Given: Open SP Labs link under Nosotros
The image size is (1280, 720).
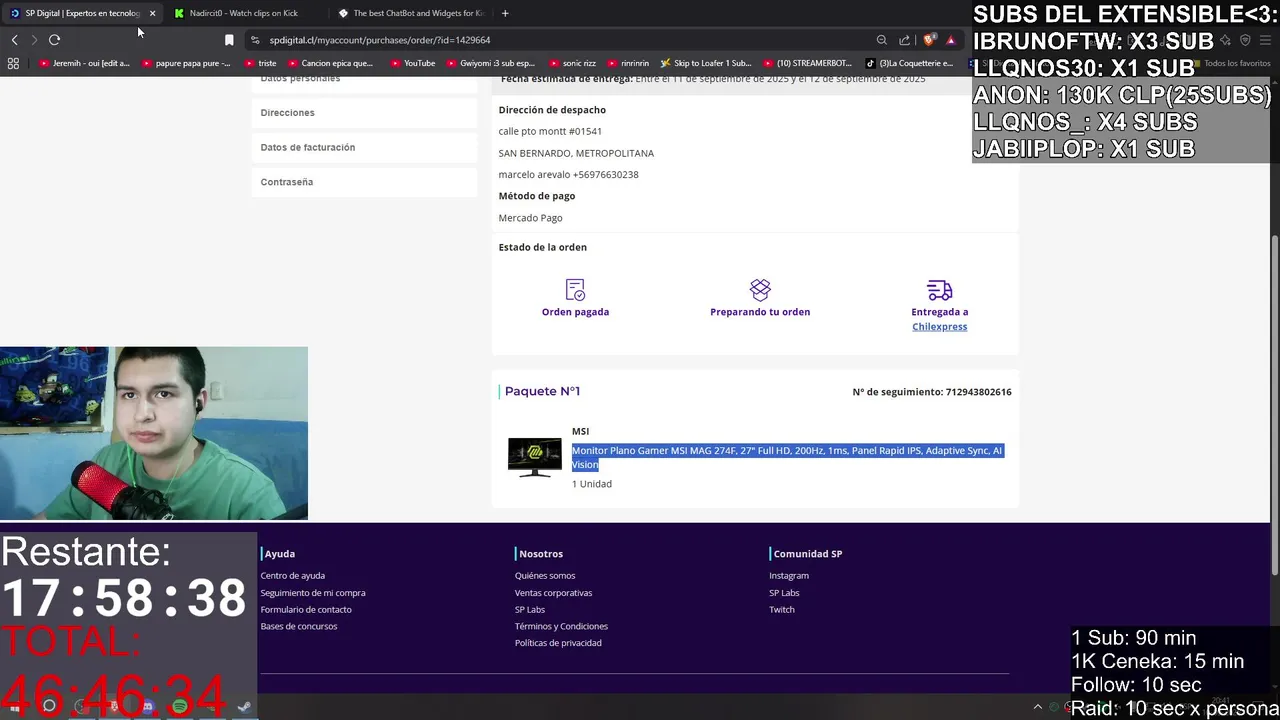Looking at the screenshot, I should (x=530, y=610).
